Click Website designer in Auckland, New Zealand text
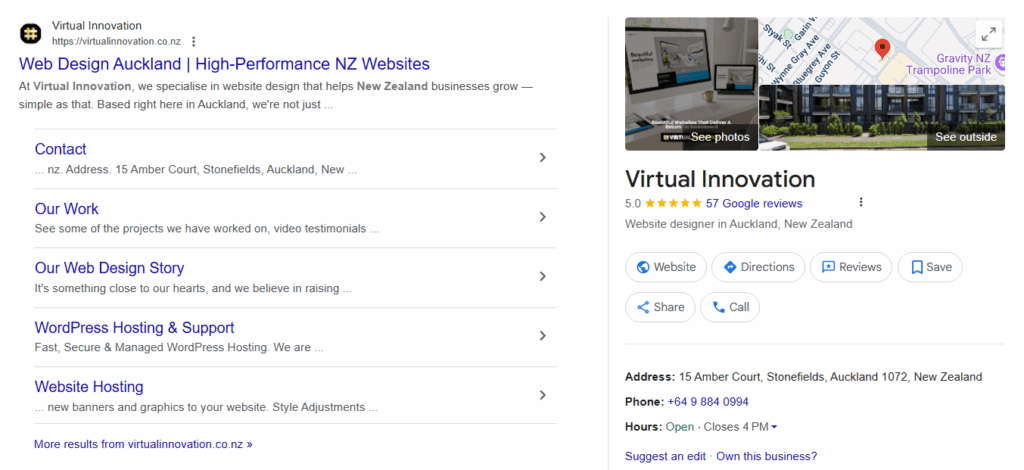The height and width of the screenshot is (470, 1024). [739, 224]
